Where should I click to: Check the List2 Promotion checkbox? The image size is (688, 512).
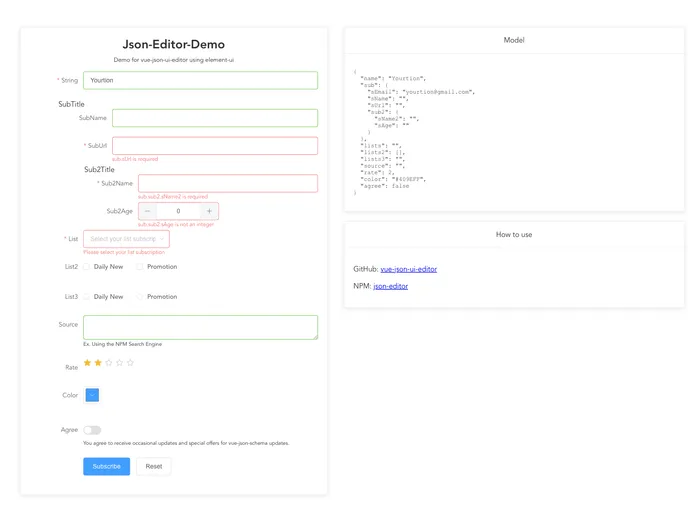point(140,267)
